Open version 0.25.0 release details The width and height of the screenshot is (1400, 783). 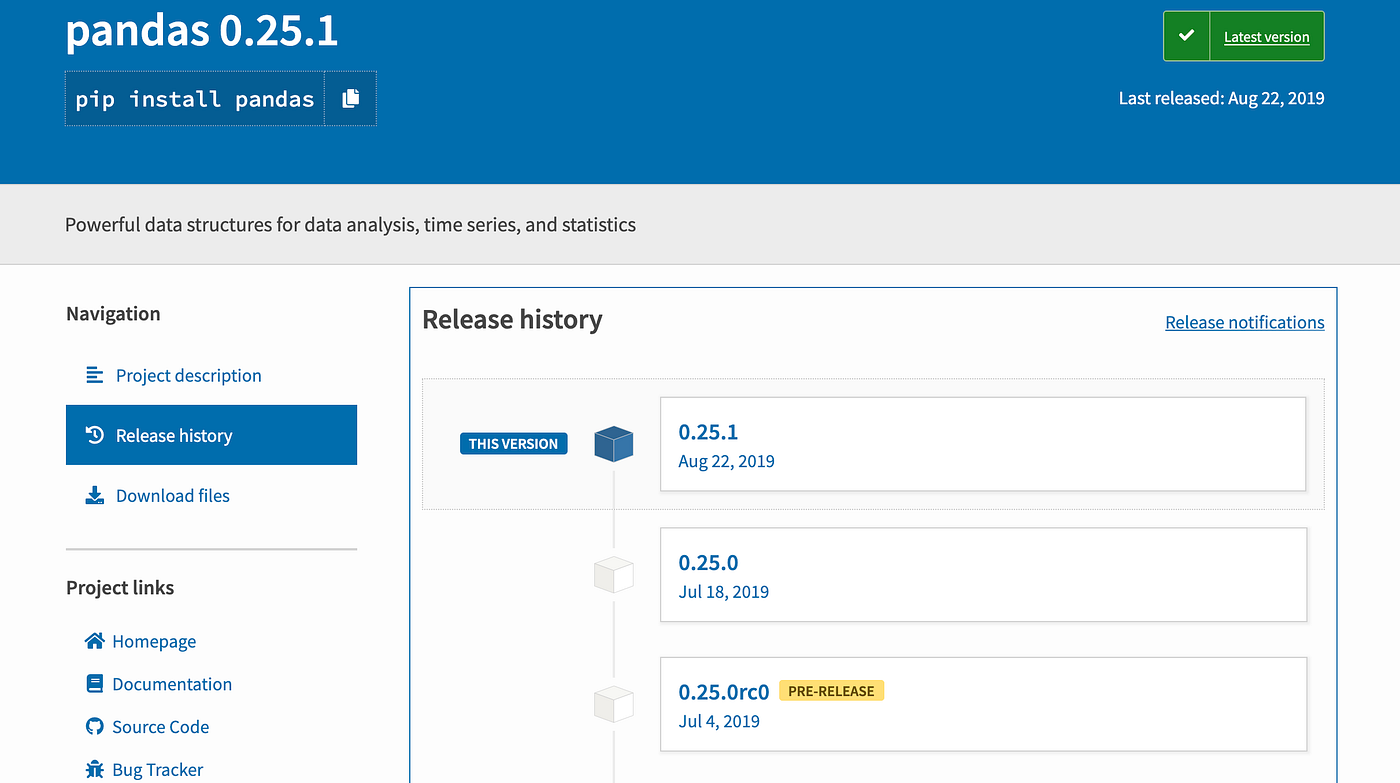[x=708, y=563]
